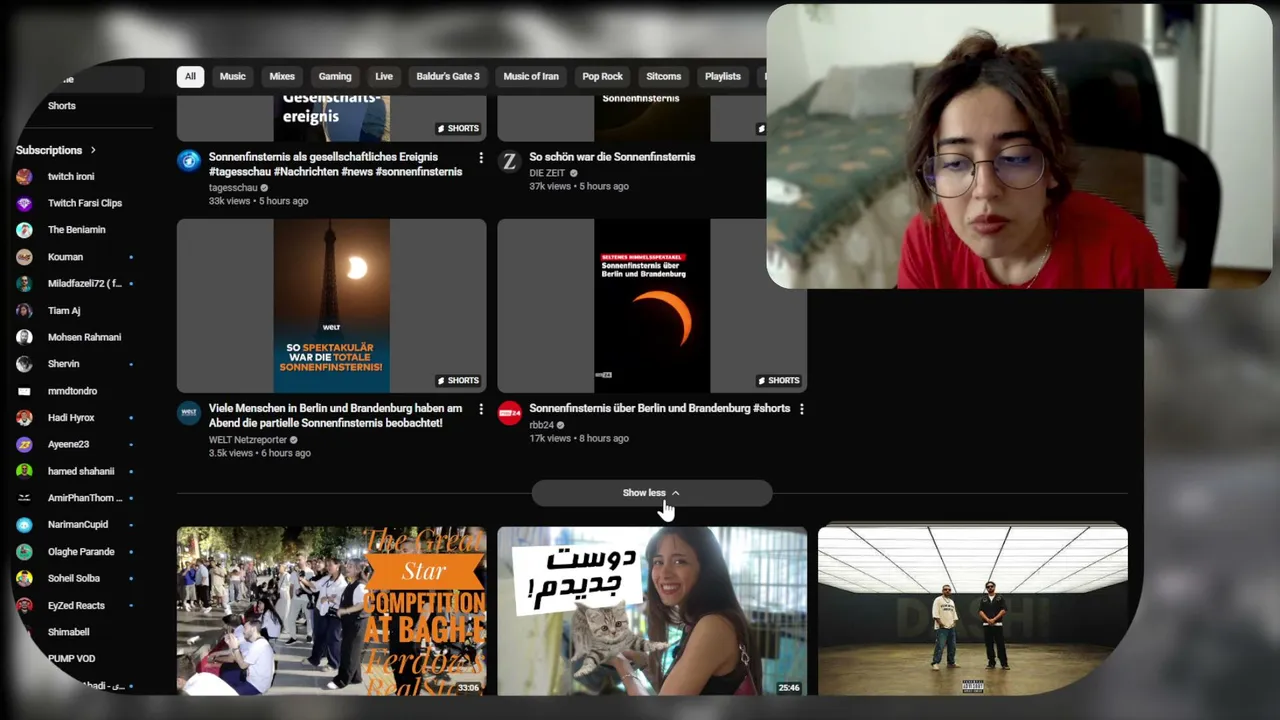Screen dimensions: 1280x720
Task: Open more options for WELT Netzreporter video
Action: point(481,409)
